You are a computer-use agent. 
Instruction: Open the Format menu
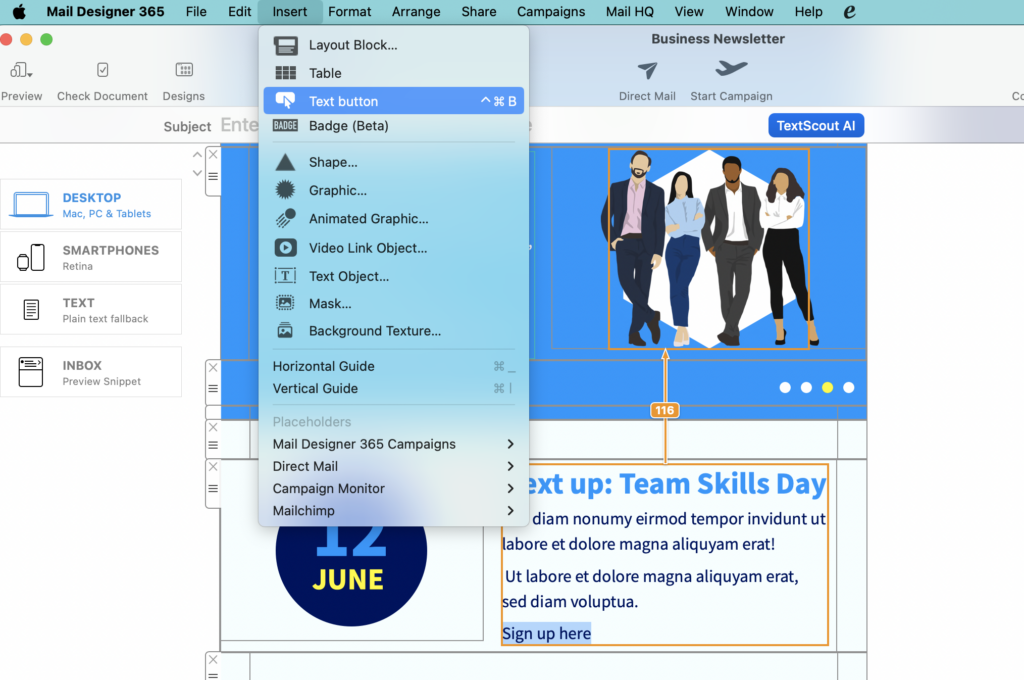(x=349, y=12)
